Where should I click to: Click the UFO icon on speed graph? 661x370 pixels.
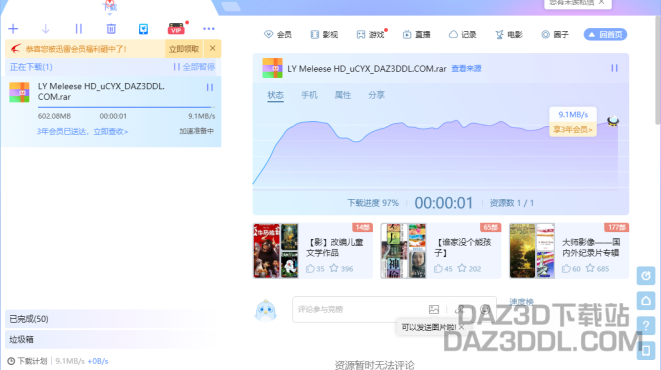click(x=613, y=121)
